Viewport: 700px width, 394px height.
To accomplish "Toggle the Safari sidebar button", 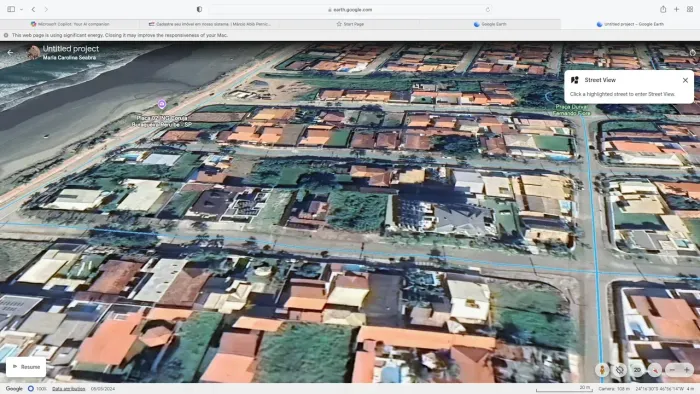I will (11, 9).
